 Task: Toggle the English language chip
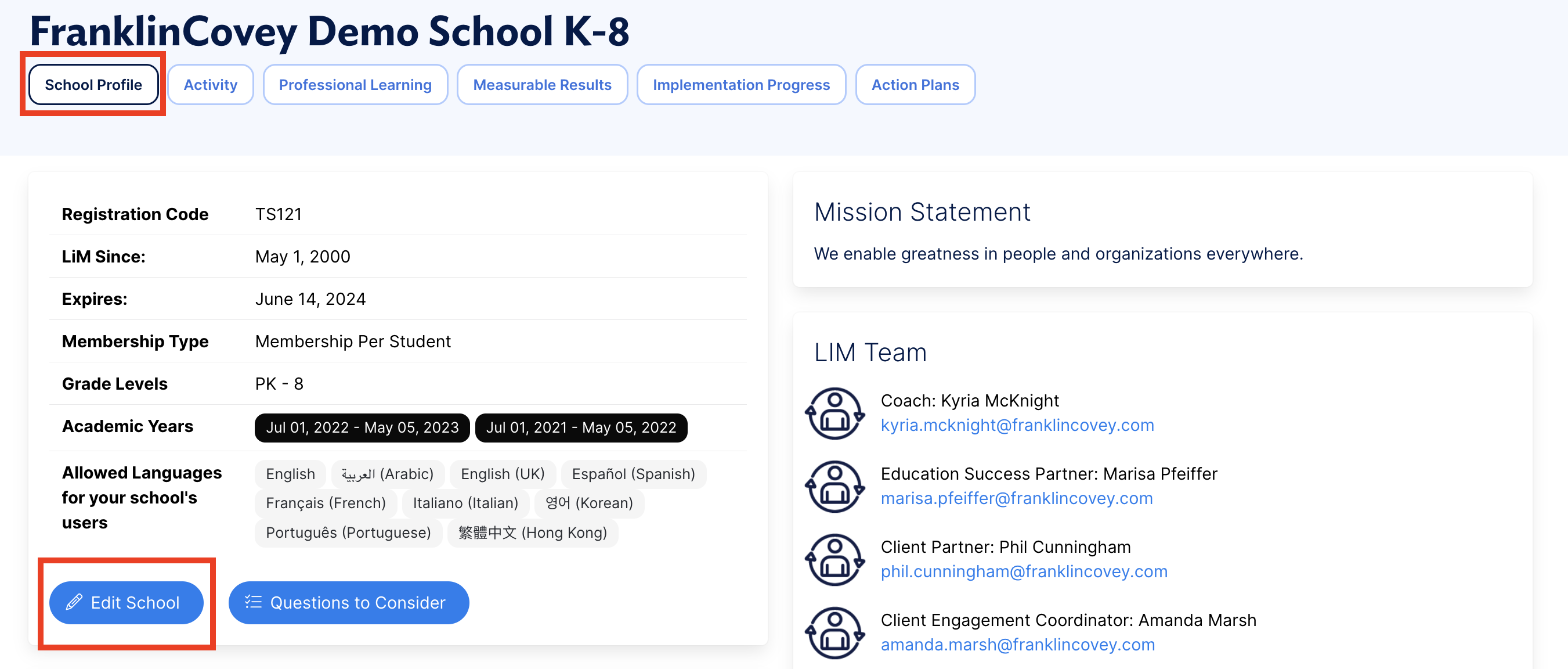pyautogui.click(x=290, y=473)
